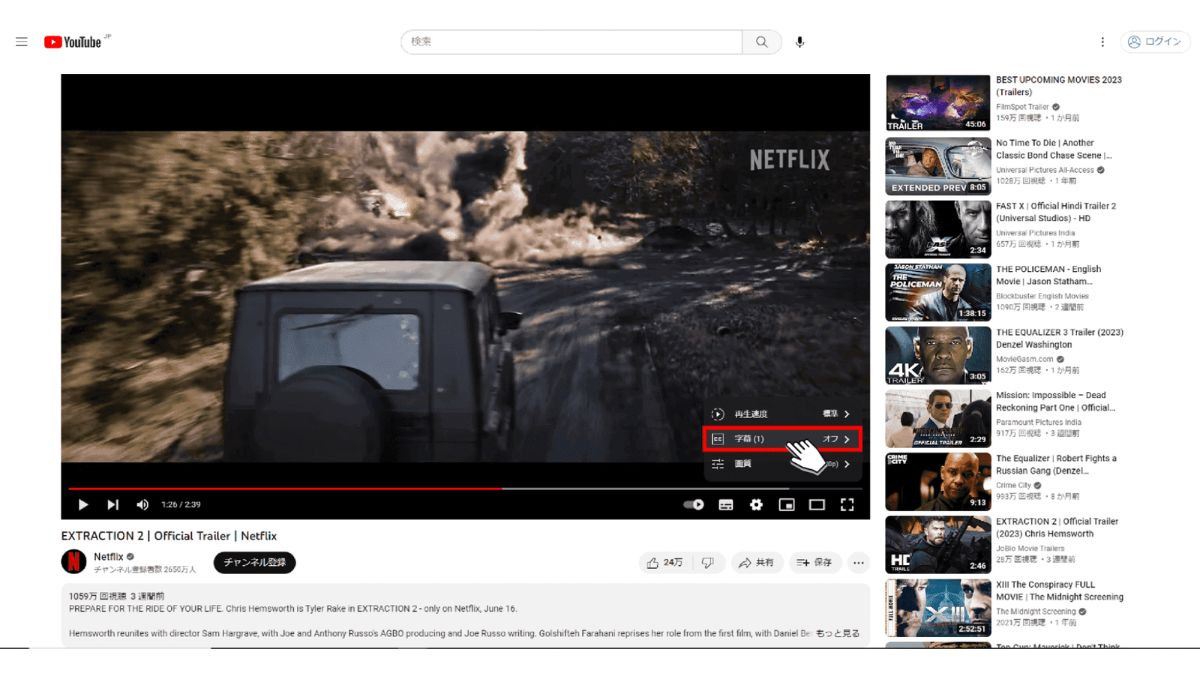1200x675 pixels.
Task: Mute the video volume speaker icon
Action: [142, 505]
